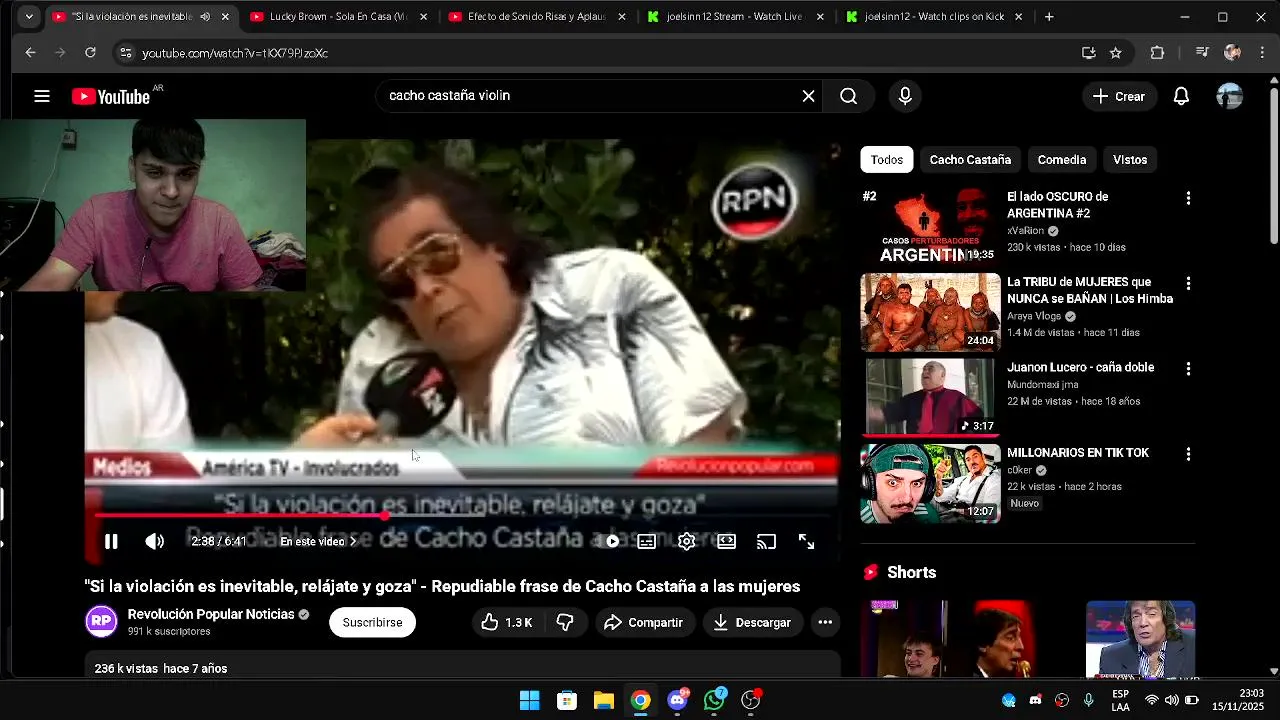Reload the page
The height and width of the screenshot is (720, 1280).
pyautogui.click(x=90, y=53)
